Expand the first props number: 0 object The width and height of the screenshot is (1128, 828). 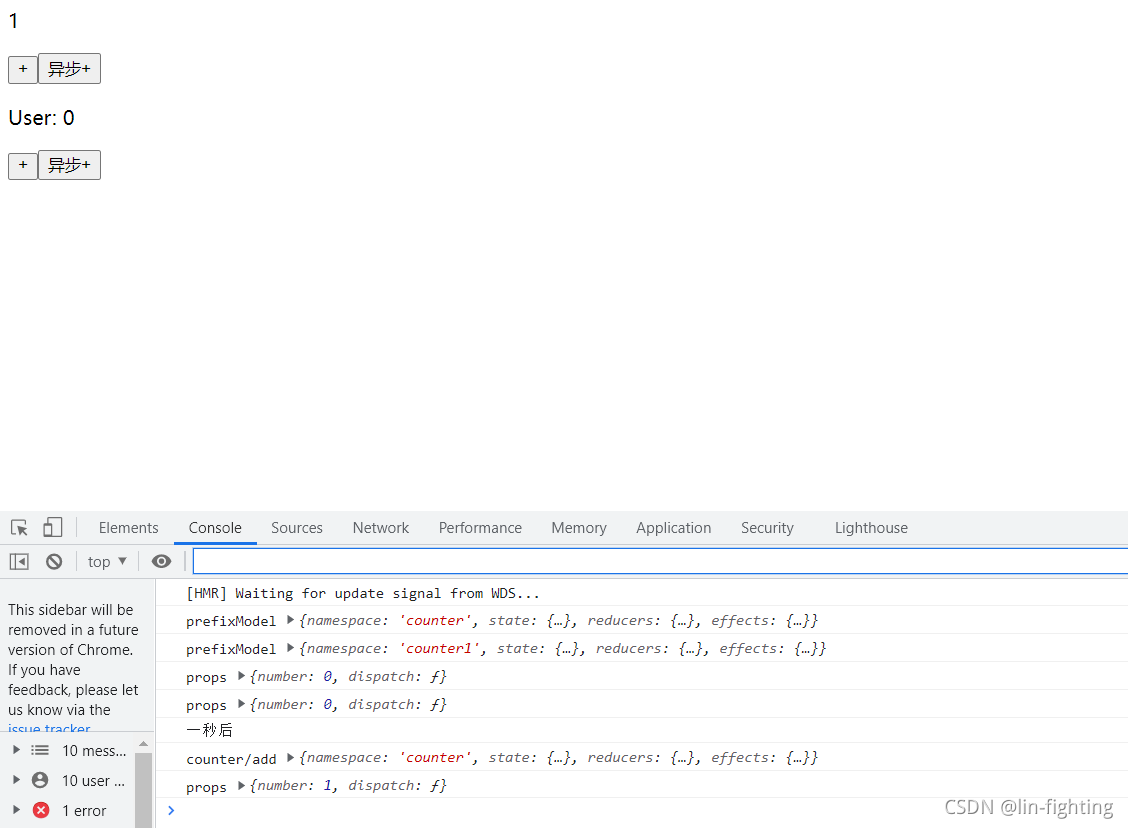tap(241, 676)
